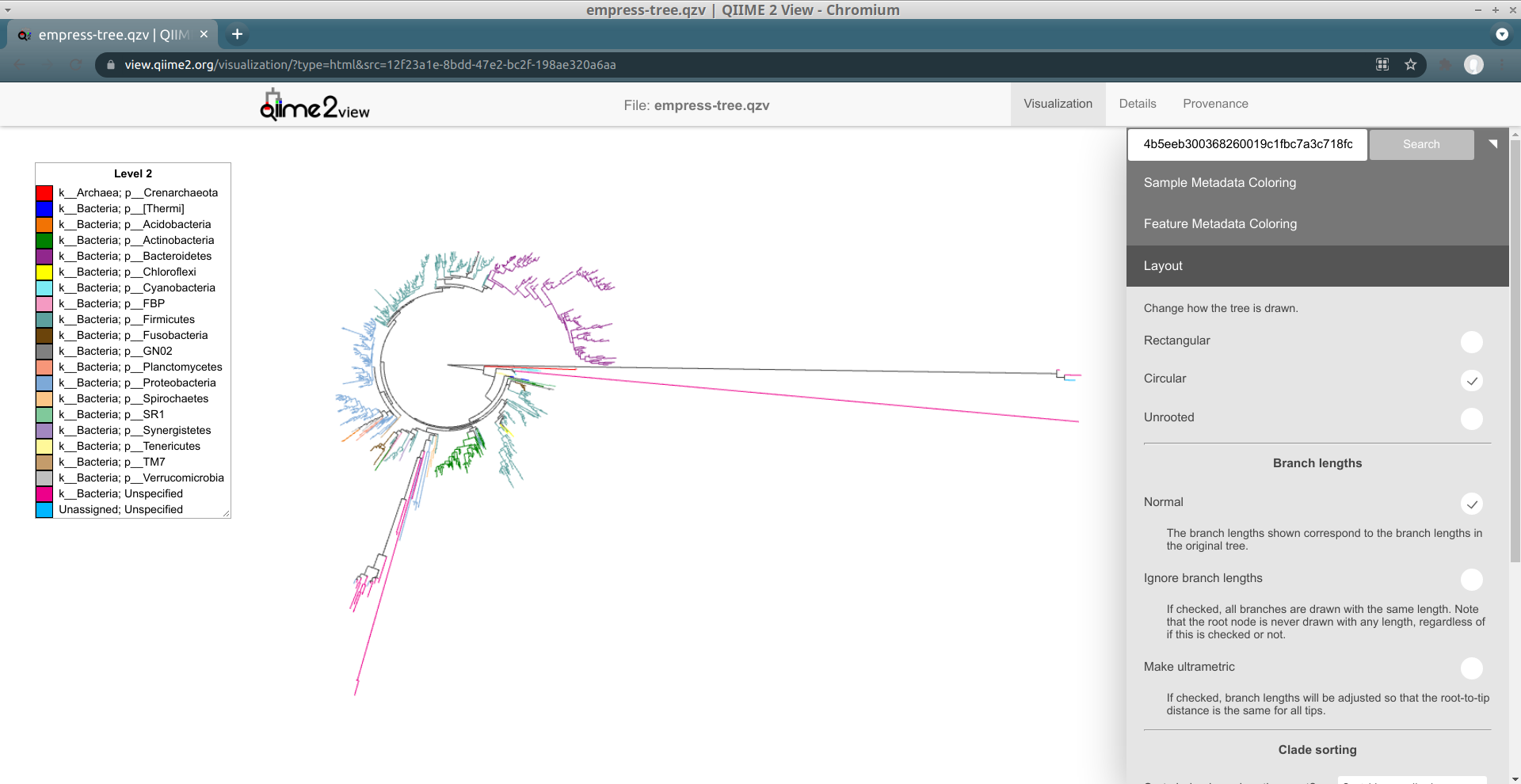Open a new browser tab with the plus icon
The image size is (1521, 784).
click(x=236, y=34)
